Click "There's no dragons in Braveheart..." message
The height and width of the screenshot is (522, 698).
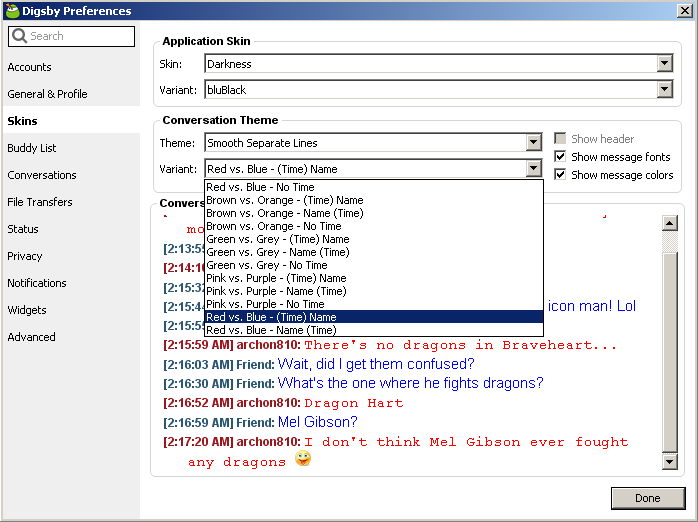(461, 345)
